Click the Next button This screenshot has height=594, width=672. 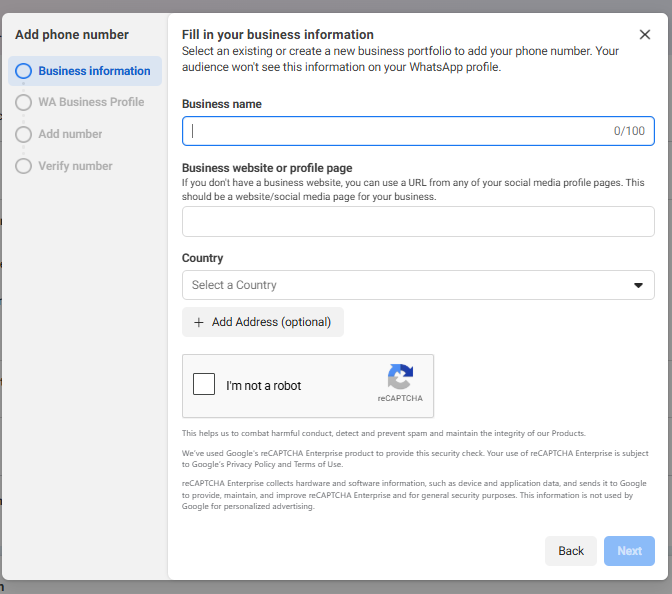(x=629, y=551)
